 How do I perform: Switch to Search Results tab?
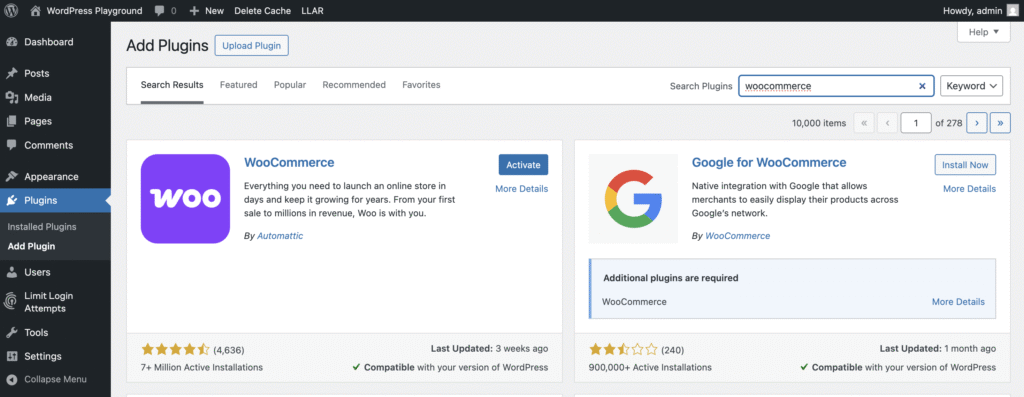coord(172,85)
